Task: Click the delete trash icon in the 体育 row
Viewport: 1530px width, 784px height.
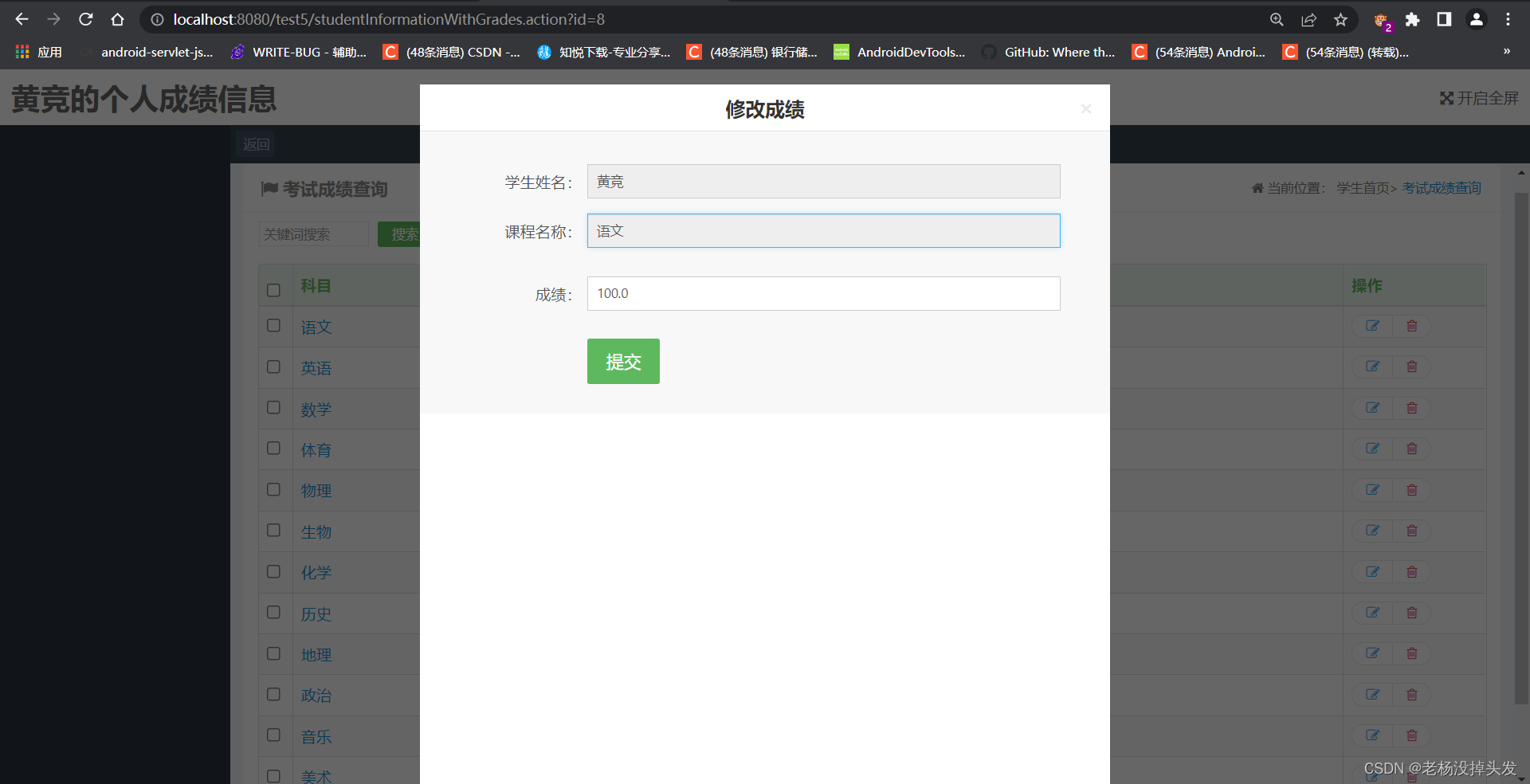Action: [1411, 449]
